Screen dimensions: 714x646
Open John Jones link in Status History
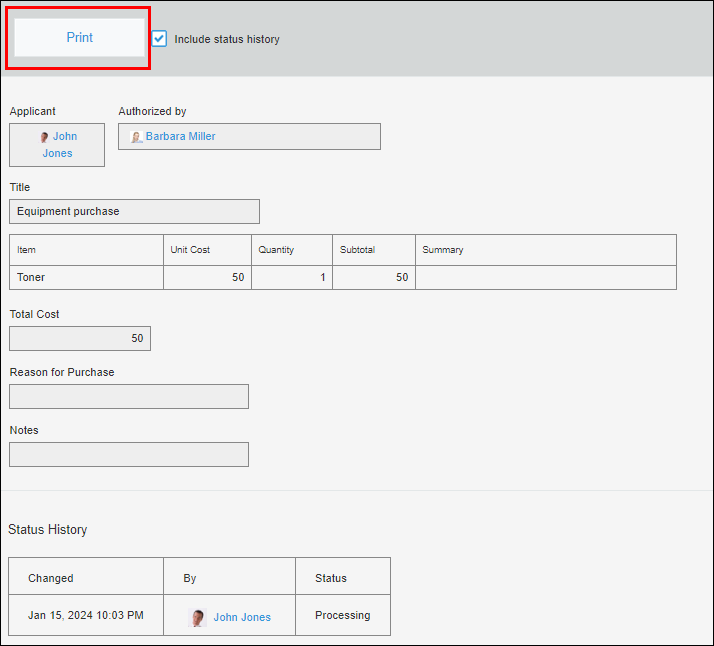point(242,618)
